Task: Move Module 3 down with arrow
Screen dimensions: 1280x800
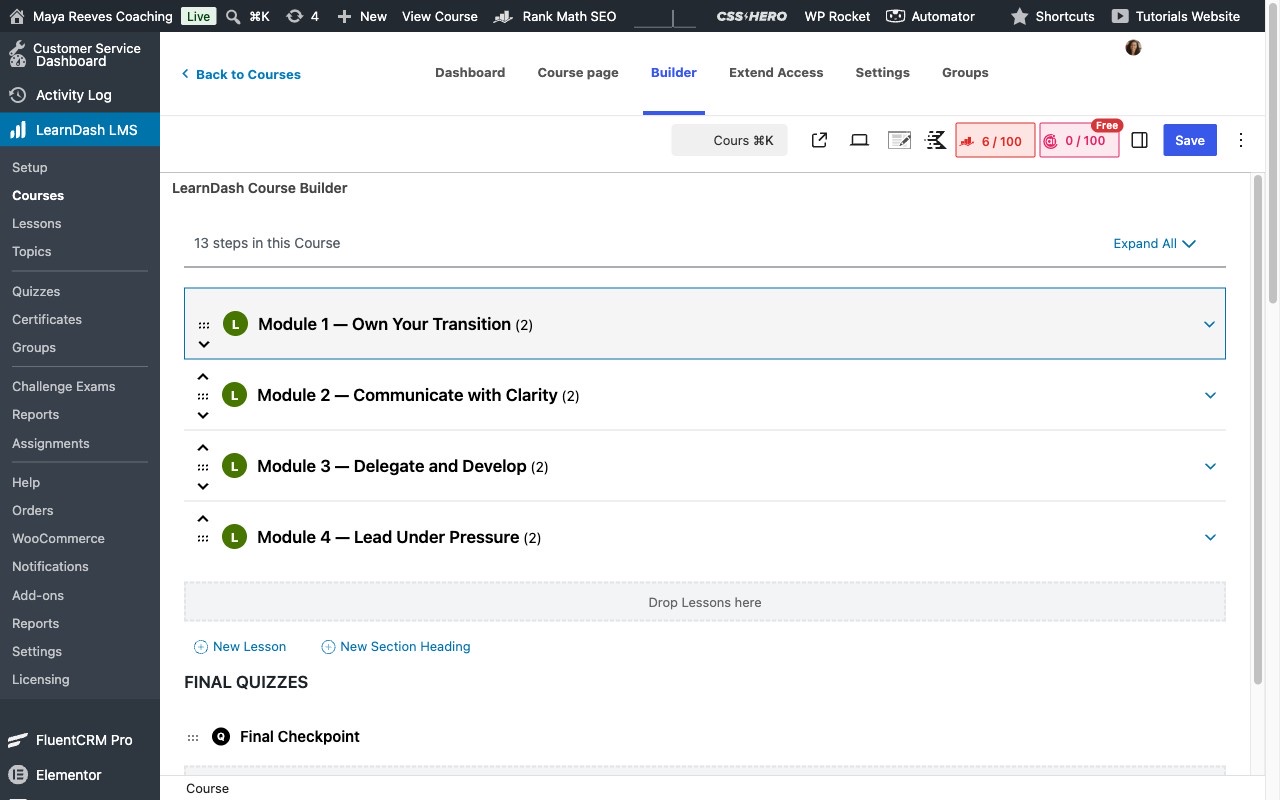Action: coord(203,486)
